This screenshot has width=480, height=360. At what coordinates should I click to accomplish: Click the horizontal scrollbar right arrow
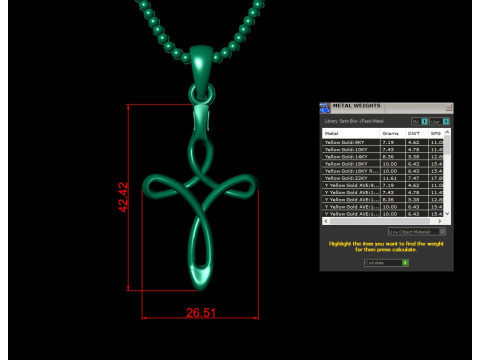440,221
